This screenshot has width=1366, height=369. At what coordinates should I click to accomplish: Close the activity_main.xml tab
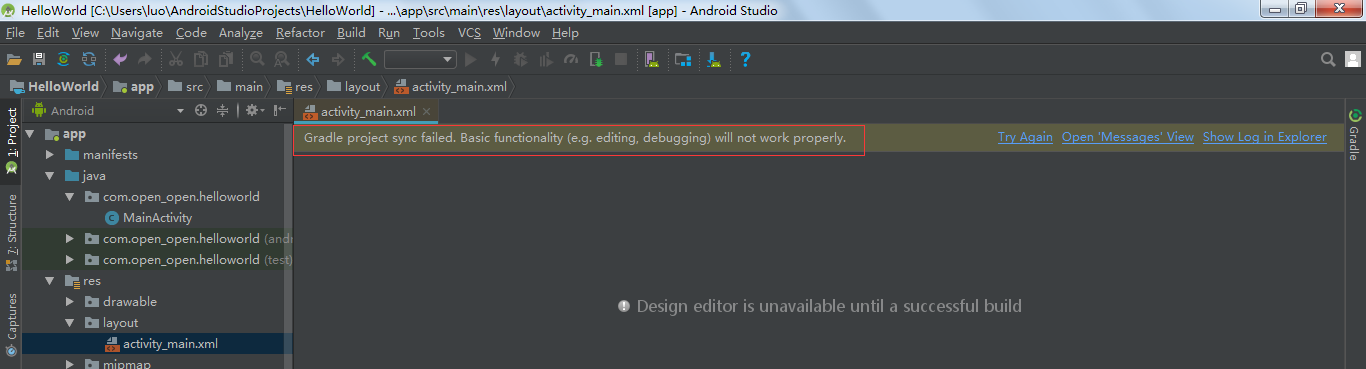pyautogui.click(x=426, y=112)
